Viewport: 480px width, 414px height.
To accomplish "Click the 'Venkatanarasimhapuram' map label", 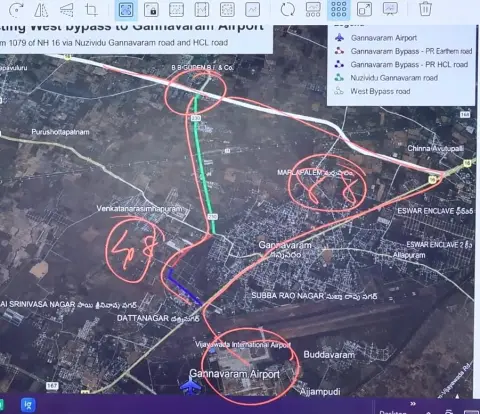I will (x=139, y=208).
